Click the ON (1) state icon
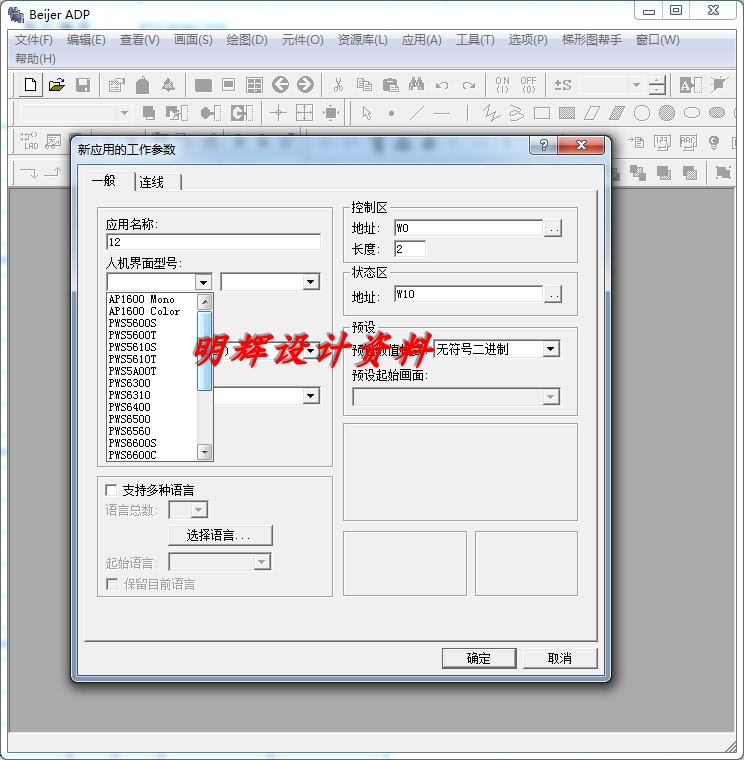The height and width of the screenshot is (760, 744). click(x=502, y=85)
